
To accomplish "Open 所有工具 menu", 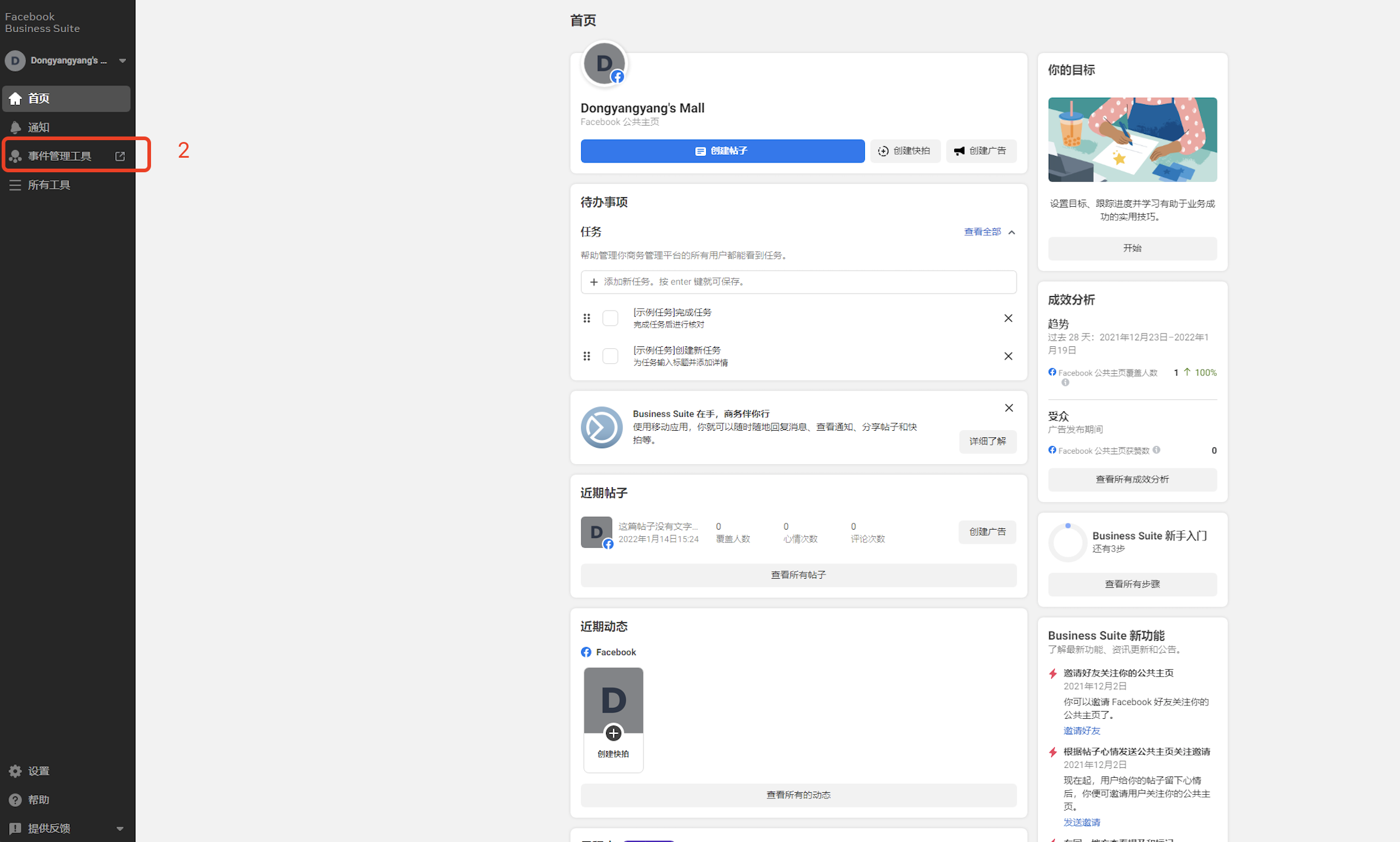I will coord(66,185).
